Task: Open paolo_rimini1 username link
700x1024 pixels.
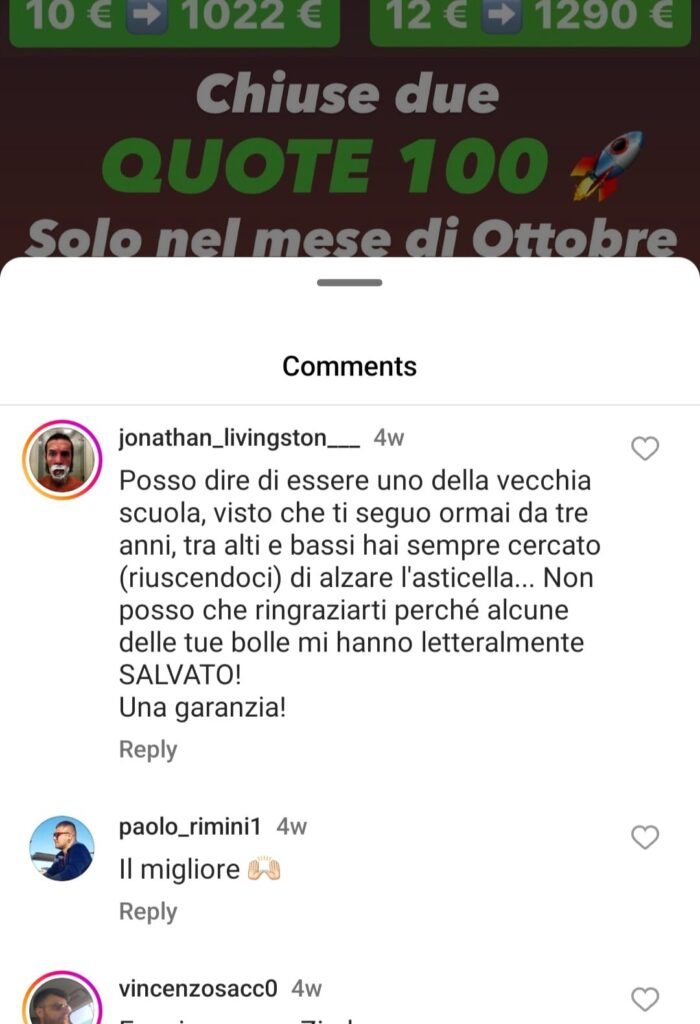Action: (x=189, y=827)
